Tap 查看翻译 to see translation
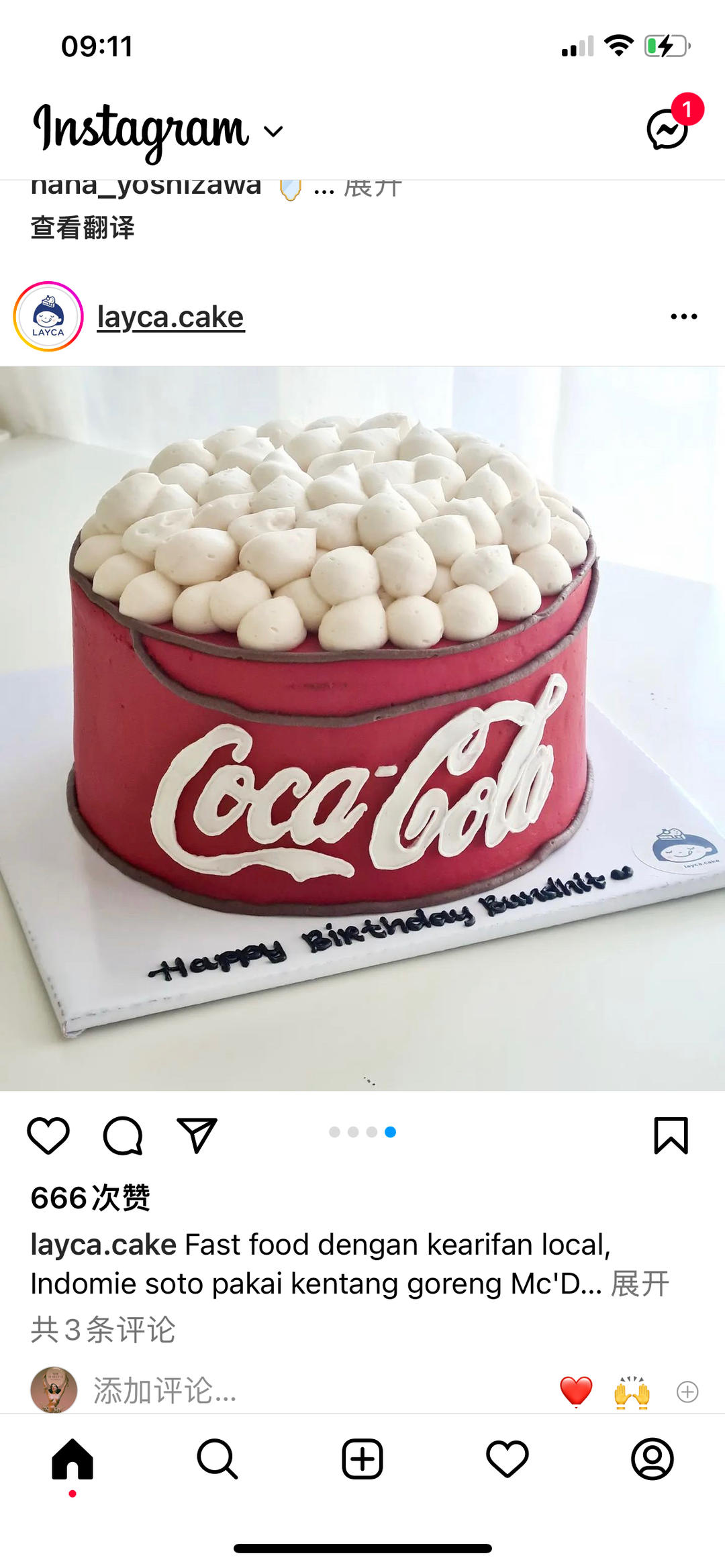 pos(83,227)
